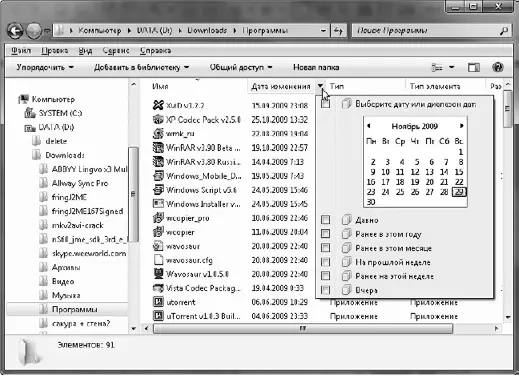Image resolution: width=519 pixels, height=376 pixels.
Task: Open the 'Вид' menu
Action: (85, 50)
